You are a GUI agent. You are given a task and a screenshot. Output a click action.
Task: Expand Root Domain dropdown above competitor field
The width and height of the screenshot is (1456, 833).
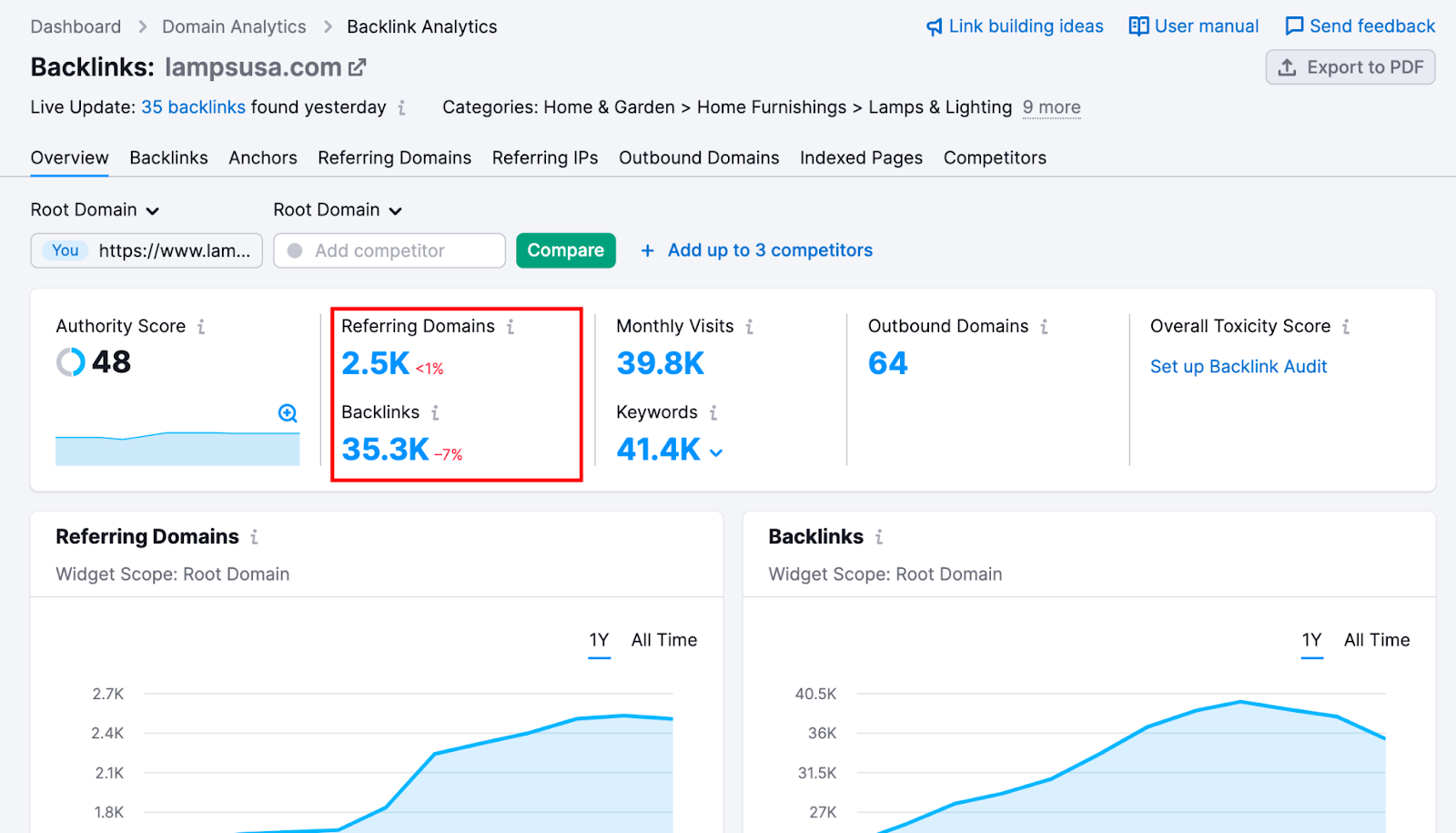(338, 210)
